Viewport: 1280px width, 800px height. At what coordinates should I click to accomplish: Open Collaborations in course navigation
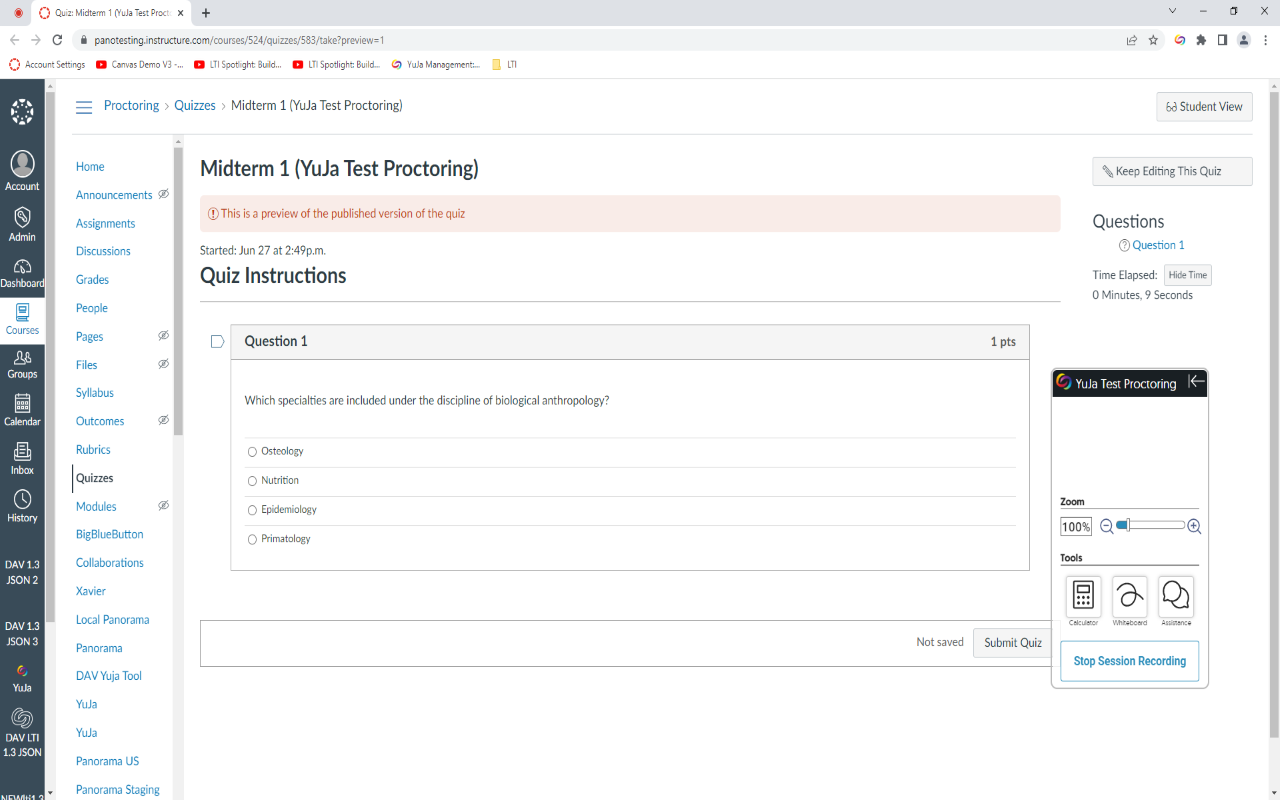pyautogui.click(x=110, y=563)
